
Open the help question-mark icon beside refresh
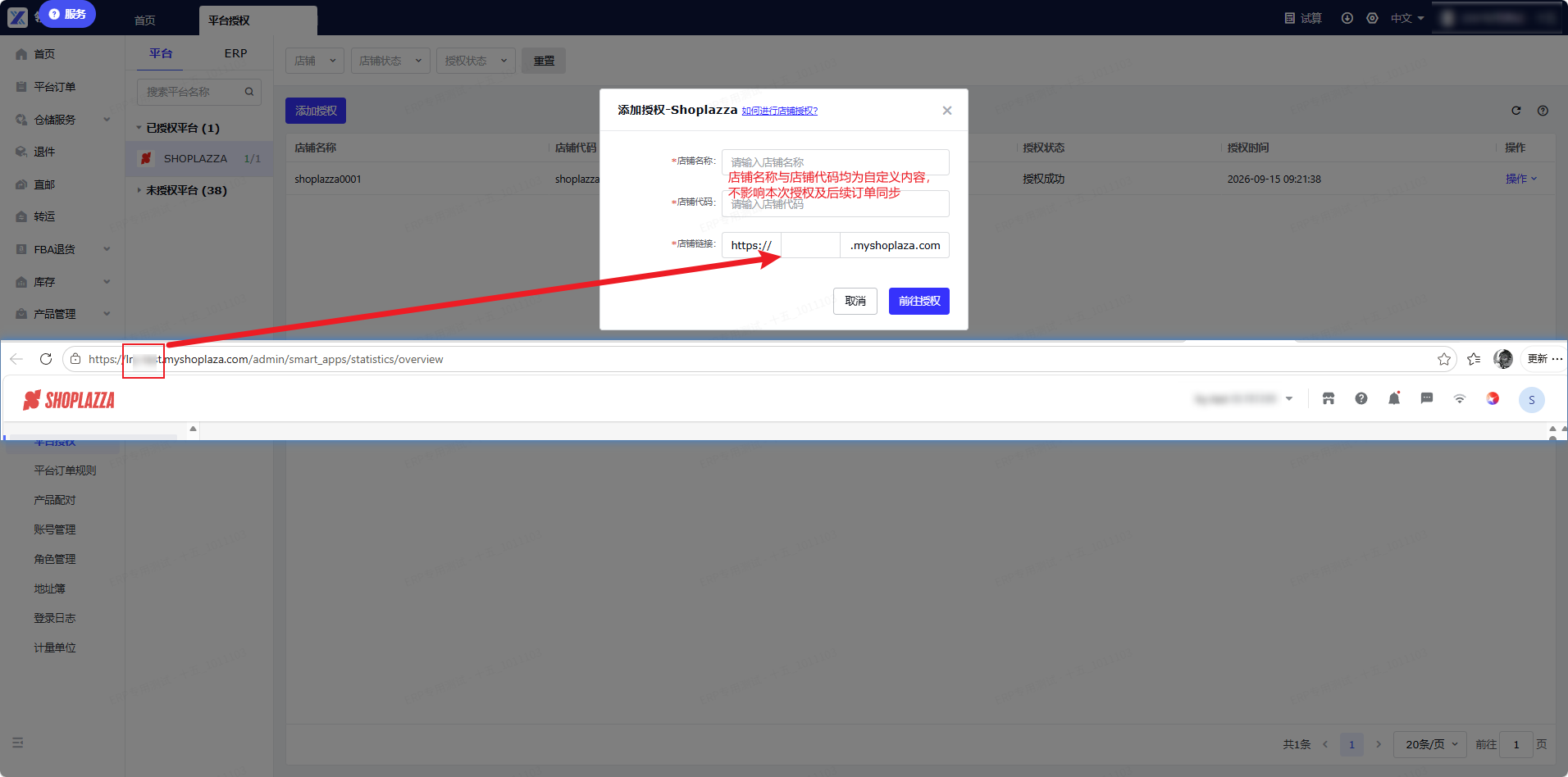tap(1543, 111)
